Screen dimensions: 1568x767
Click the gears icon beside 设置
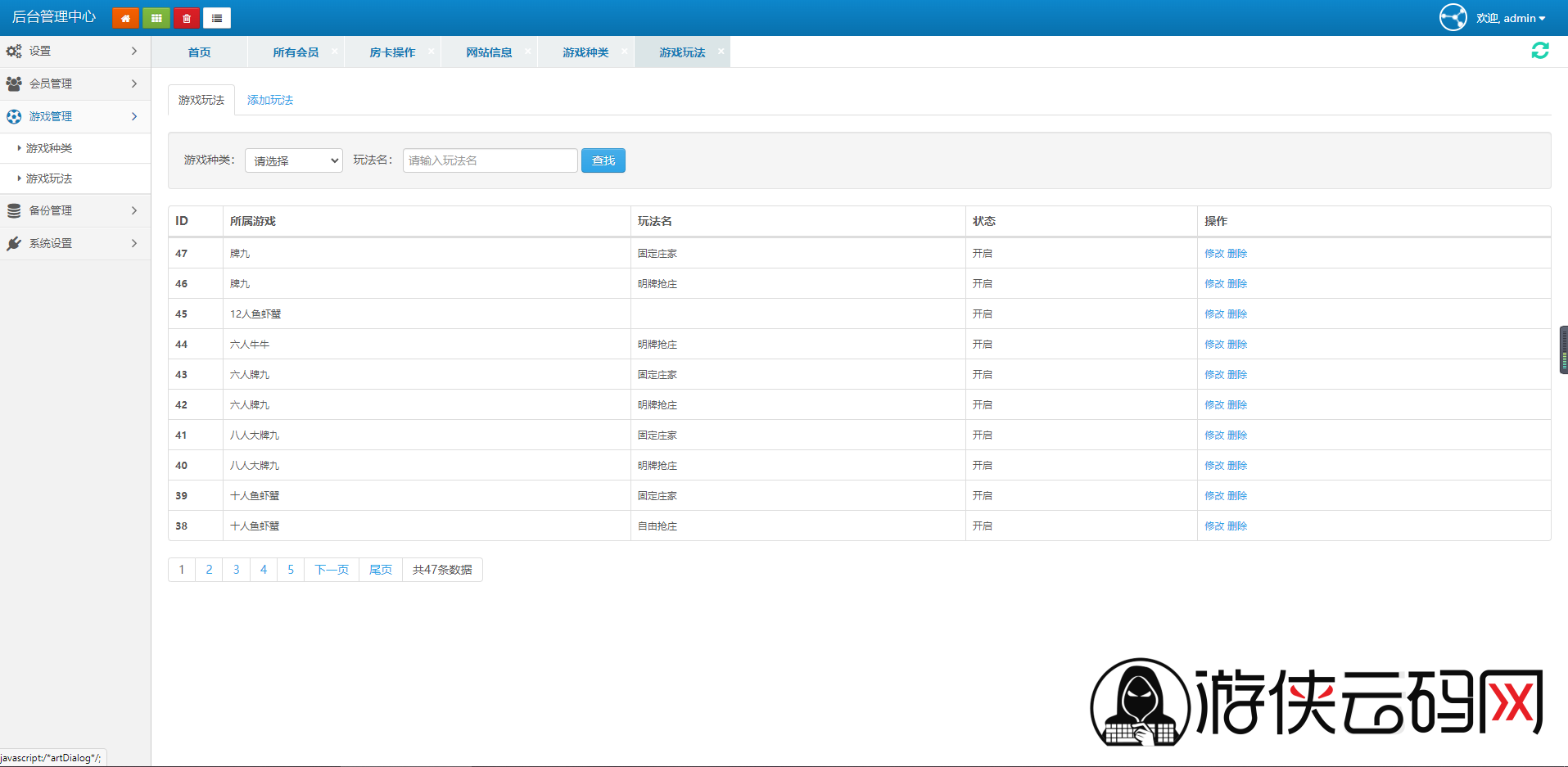point(14,51)
